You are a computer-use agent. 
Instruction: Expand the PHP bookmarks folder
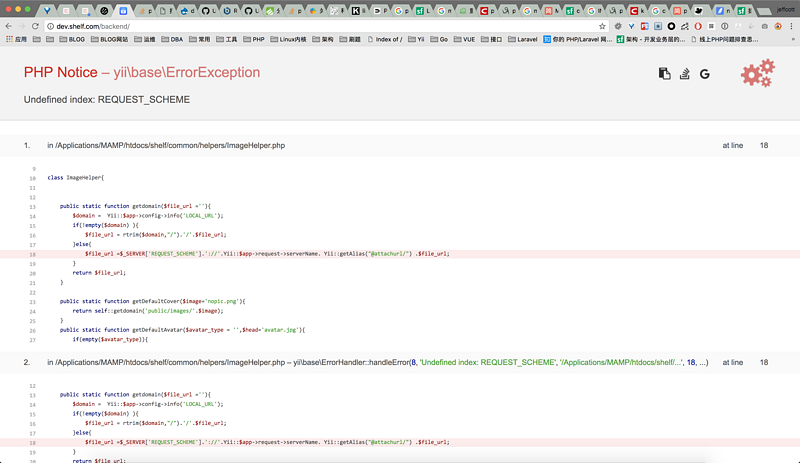253,40
